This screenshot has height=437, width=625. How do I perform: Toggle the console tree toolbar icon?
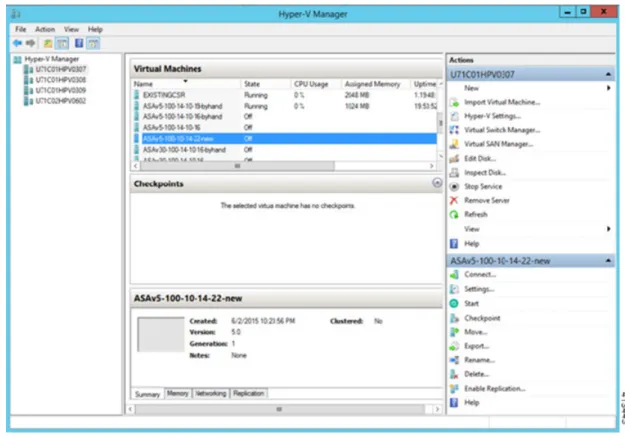click(x=62, y=43)
